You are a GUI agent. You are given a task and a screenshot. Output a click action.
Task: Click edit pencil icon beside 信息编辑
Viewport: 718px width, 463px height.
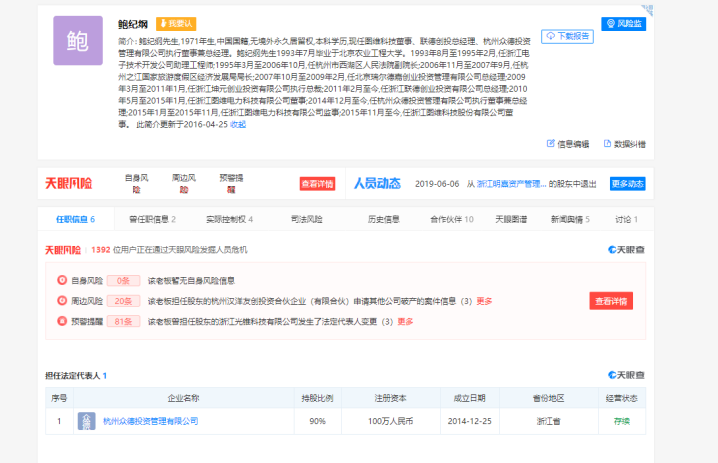(550, 143)
